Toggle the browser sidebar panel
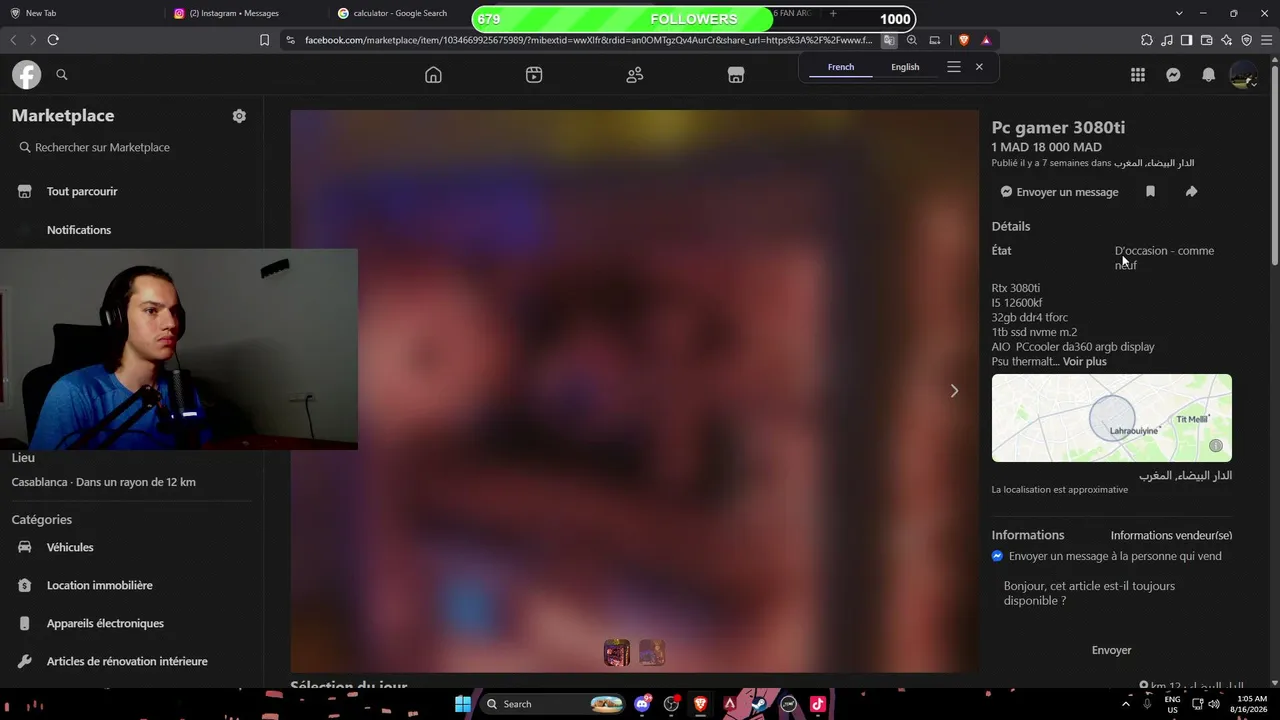Screen dimensions: 1280x720 click(x=1186, y=40)
